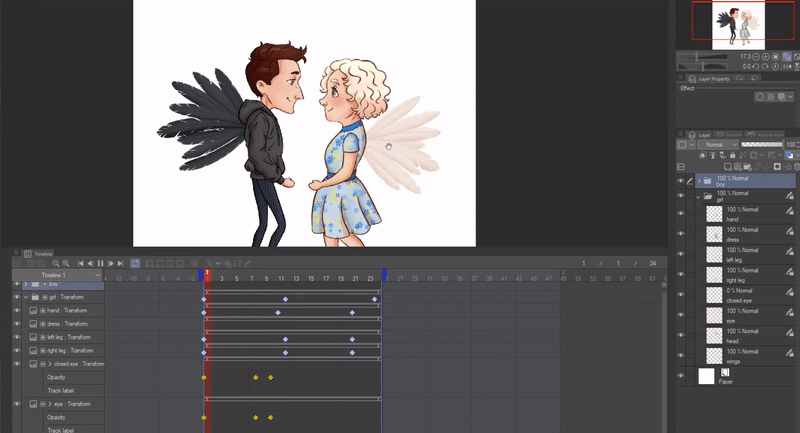Image resolution: width=800 pixels, height=433 pixels.
Task: Hide the hand track in timeline
Action: click(17, 311)
